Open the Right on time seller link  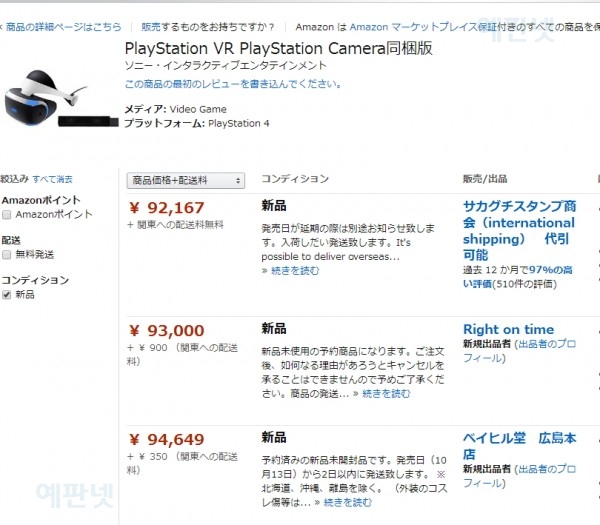(508, 329)
